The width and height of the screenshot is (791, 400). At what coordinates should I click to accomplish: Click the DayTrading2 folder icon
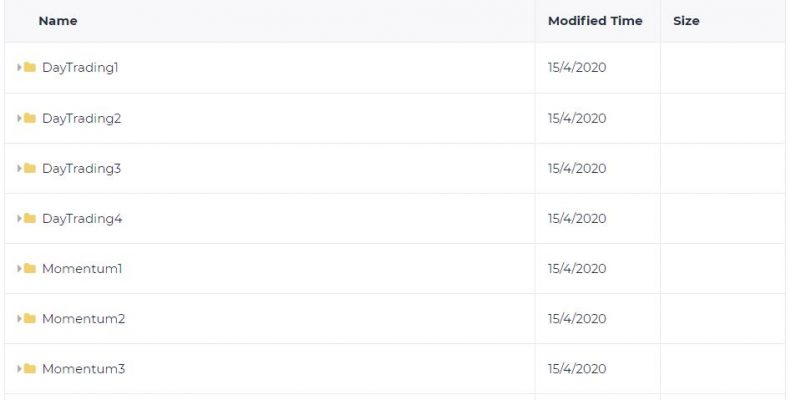pos(30,118)
